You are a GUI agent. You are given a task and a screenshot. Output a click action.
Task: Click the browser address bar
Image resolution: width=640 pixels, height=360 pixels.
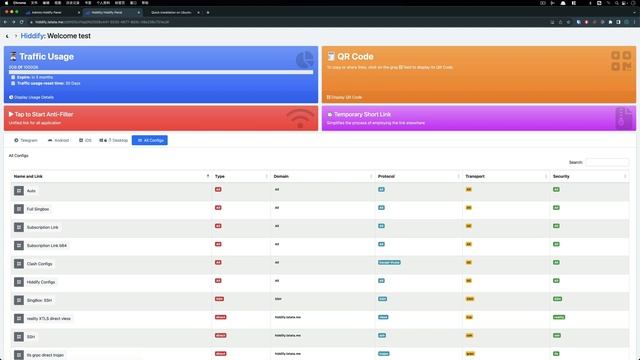(286, 22)
